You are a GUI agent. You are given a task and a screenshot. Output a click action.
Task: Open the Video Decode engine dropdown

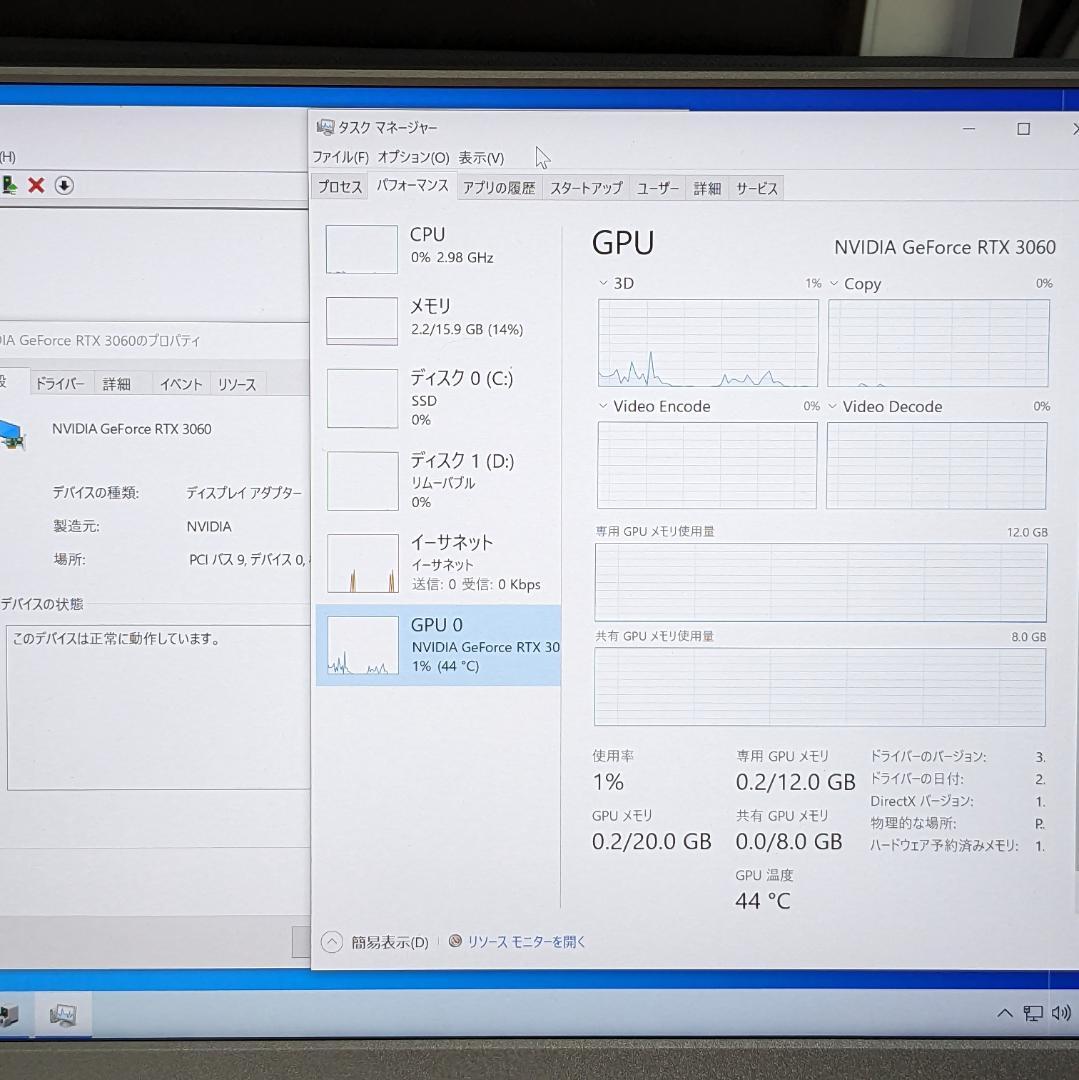click(x=832, y=406)
